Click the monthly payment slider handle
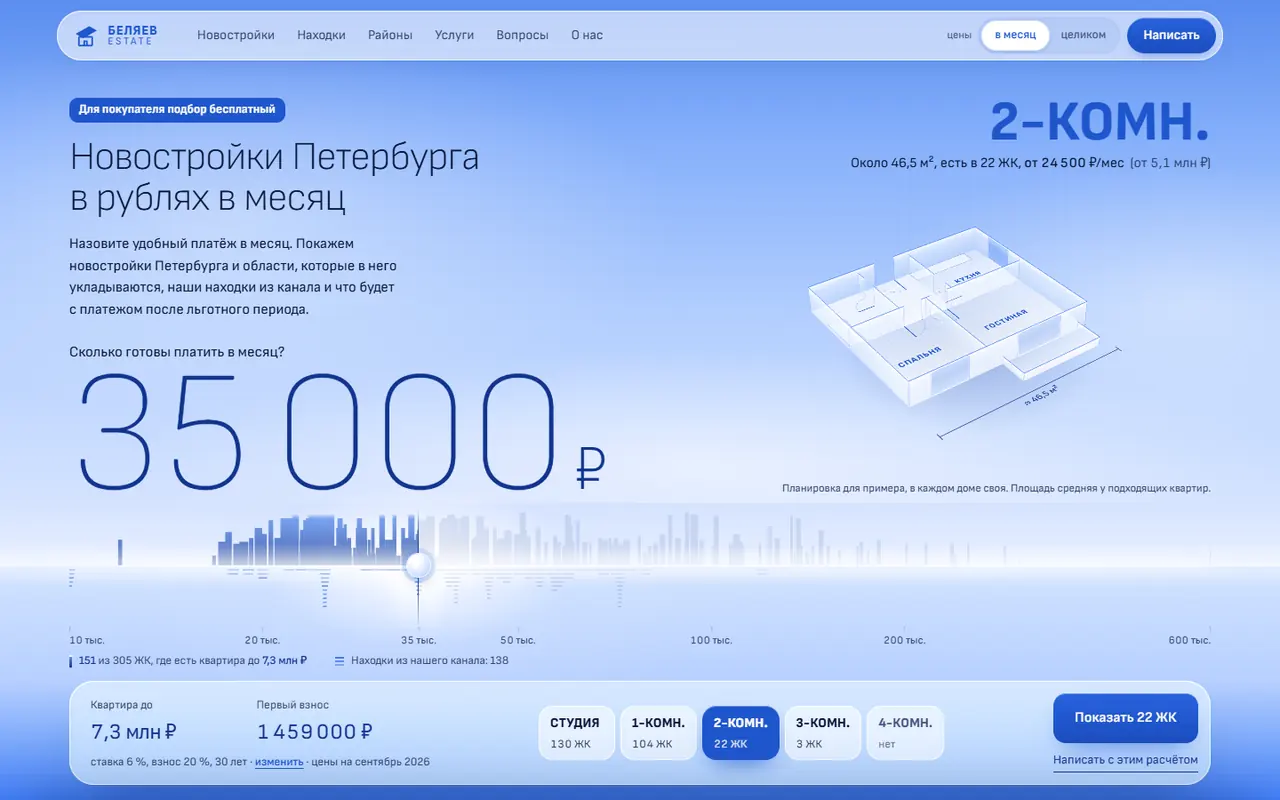Screen dimensions: 1280x800 pos(418,566)
